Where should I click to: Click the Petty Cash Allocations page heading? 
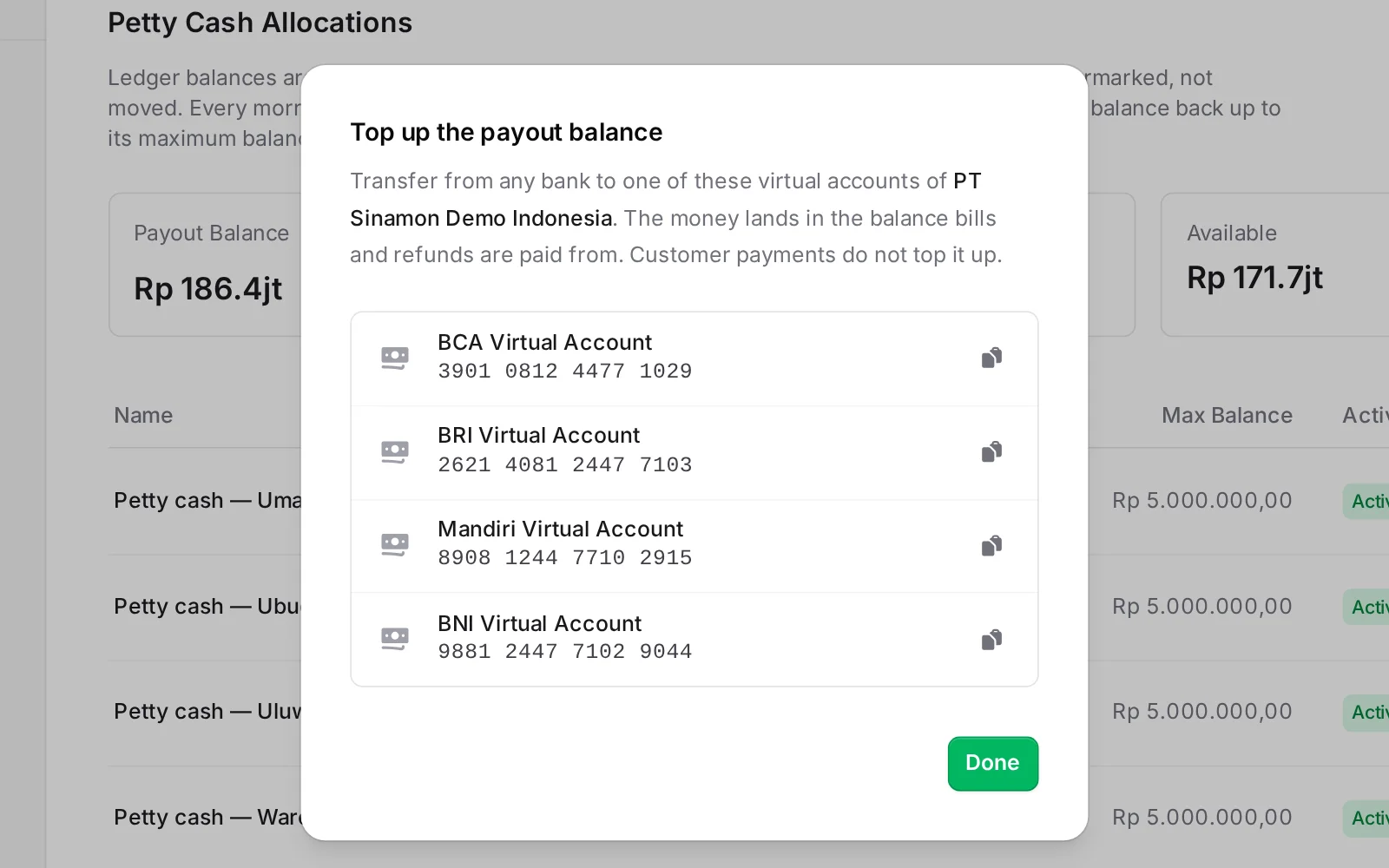click(x=260, y=23)
